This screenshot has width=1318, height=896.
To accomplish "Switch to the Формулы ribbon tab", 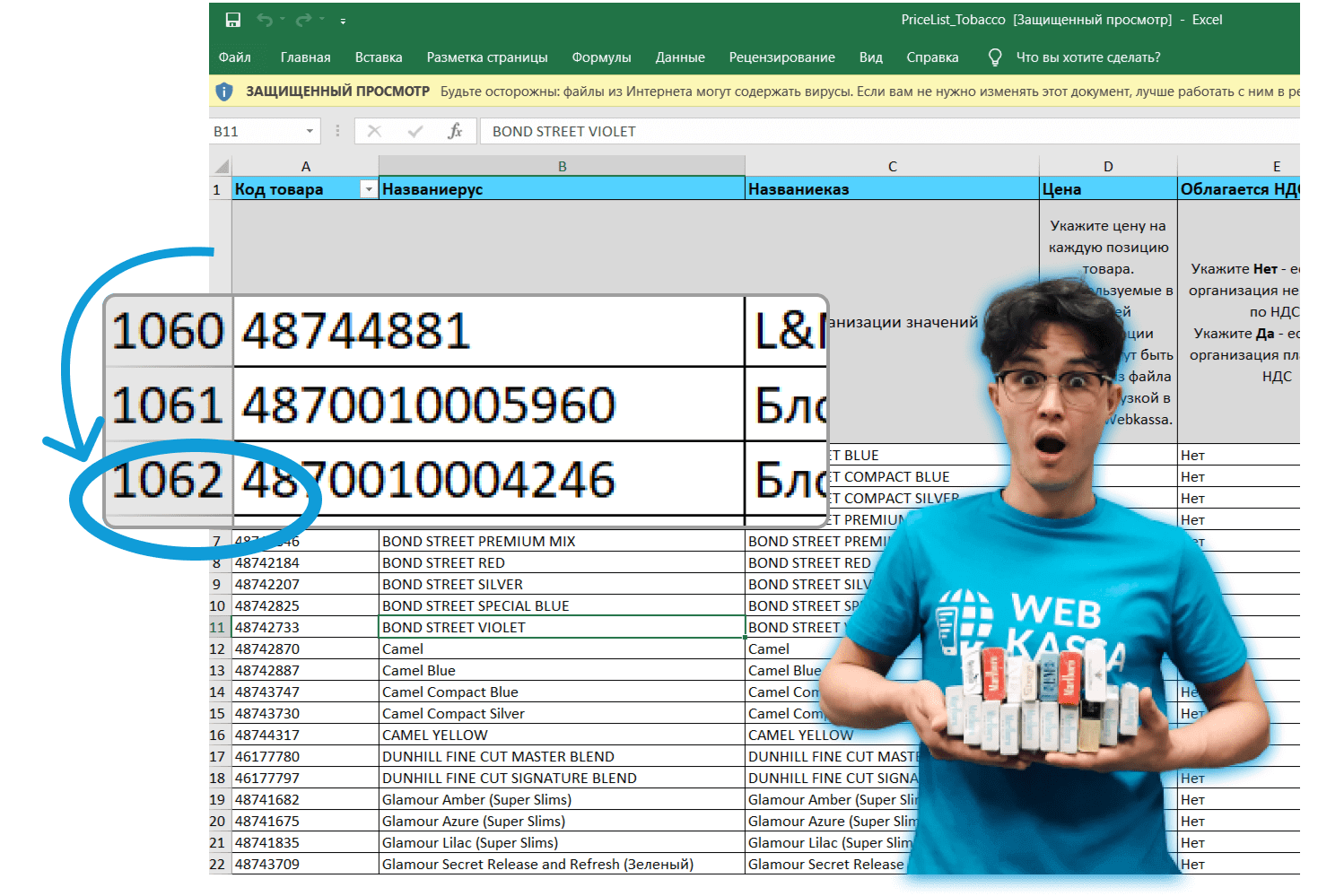I will click(x=601, y=57).
